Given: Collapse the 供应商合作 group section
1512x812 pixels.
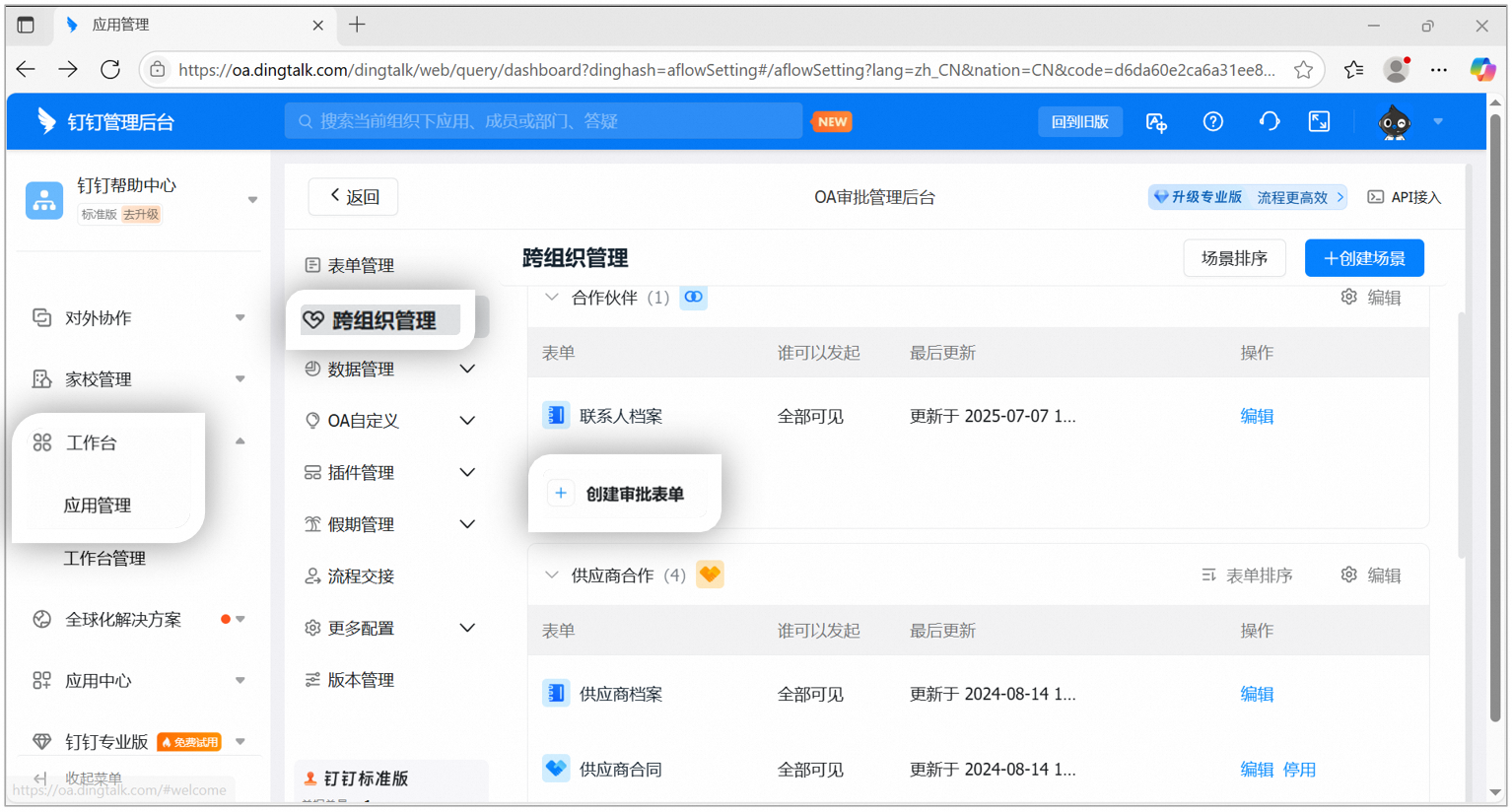Looking at the screenshot, I should (x=552, y=575).
